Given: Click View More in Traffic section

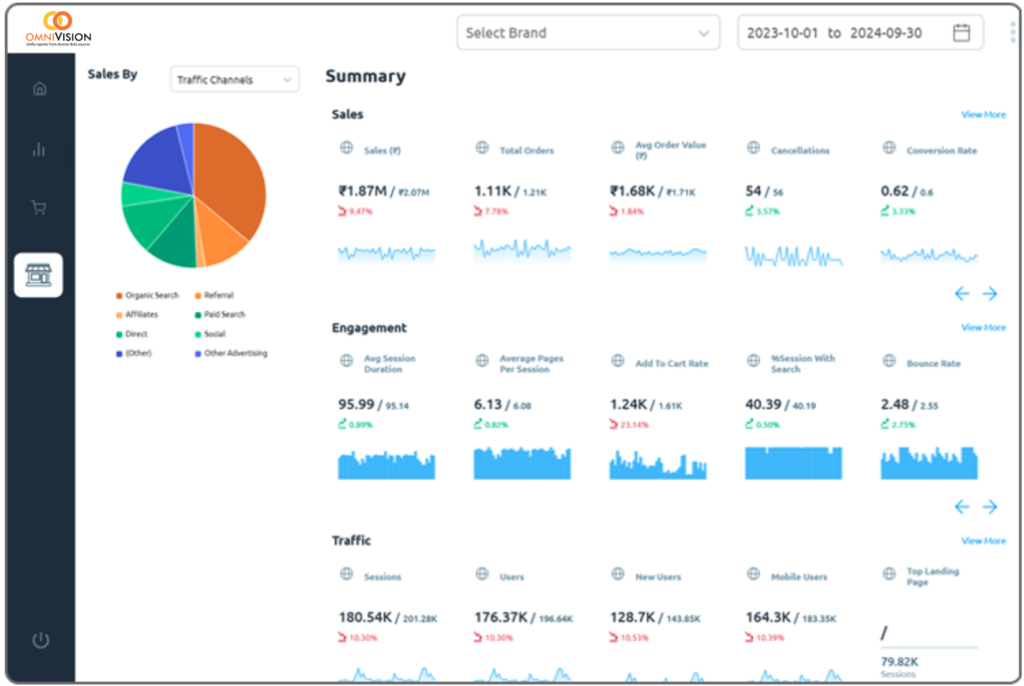Looking at the screenshot, I should [983, 541].
